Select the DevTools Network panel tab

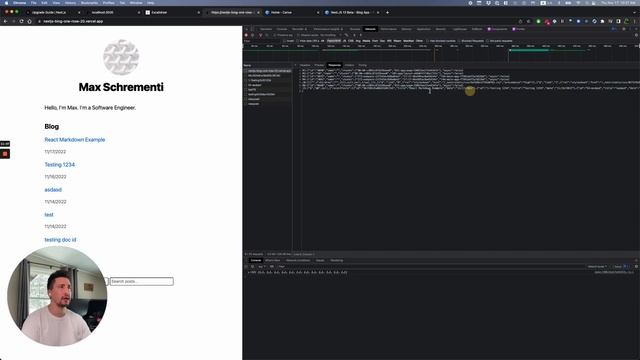coord(370,29)
